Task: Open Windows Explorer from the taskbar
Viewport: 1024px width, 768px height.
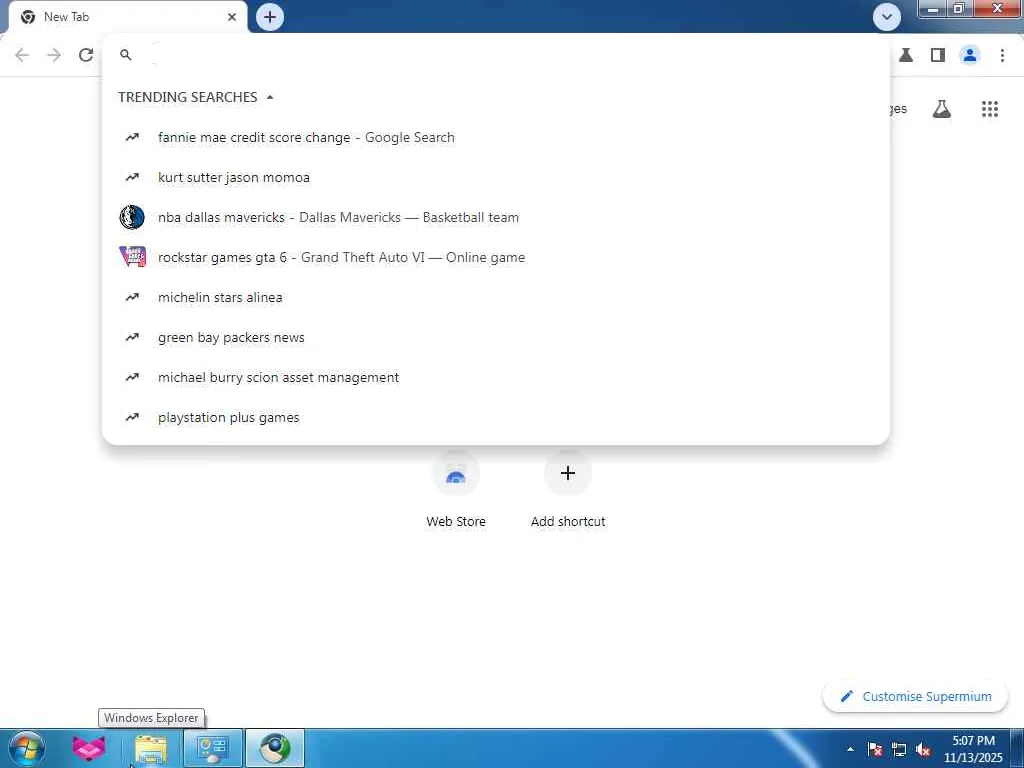Action: tap(150, 748)
